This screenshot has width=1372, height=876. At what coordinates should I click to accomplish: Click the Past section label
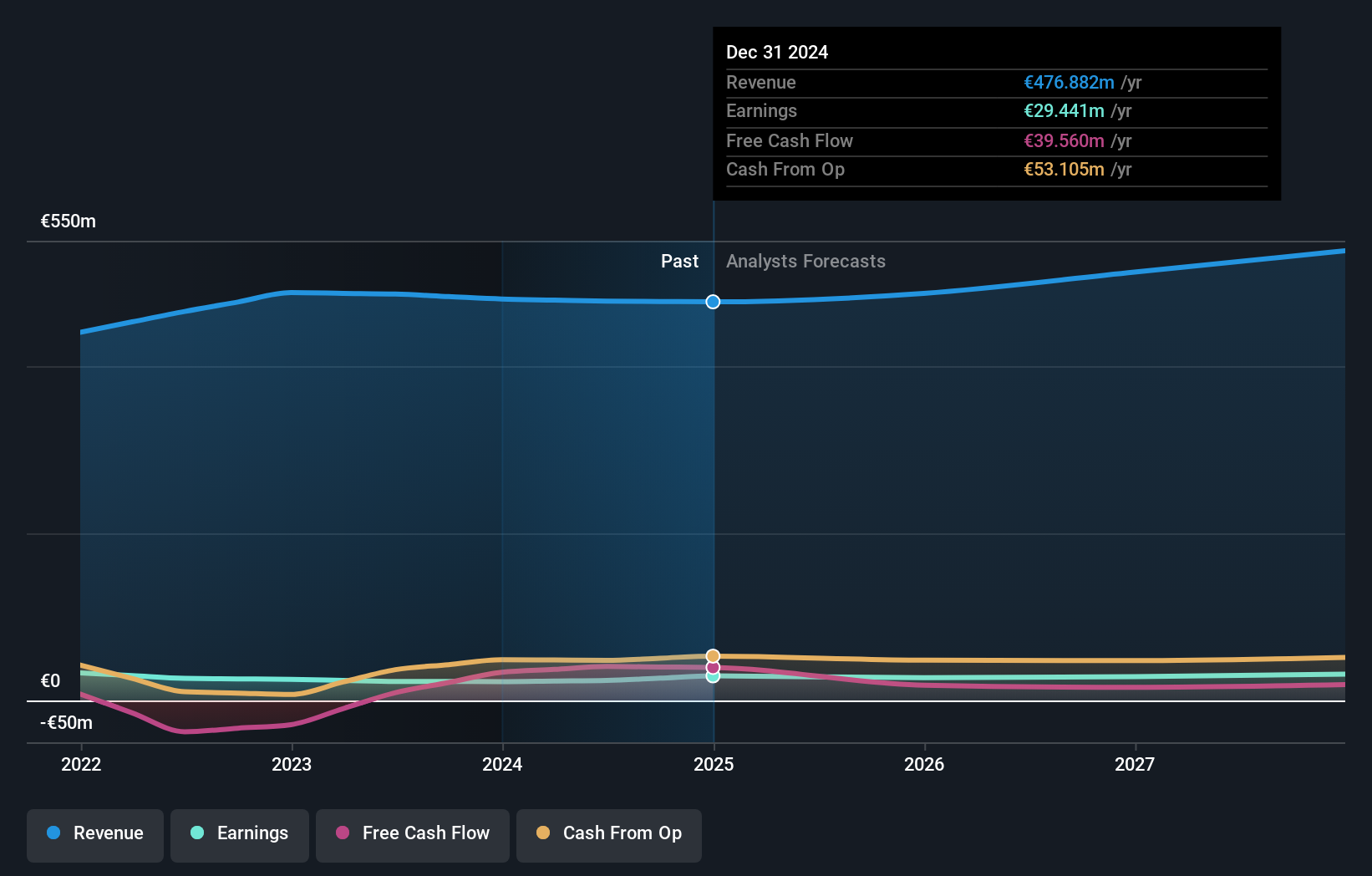tap(679, 262)
